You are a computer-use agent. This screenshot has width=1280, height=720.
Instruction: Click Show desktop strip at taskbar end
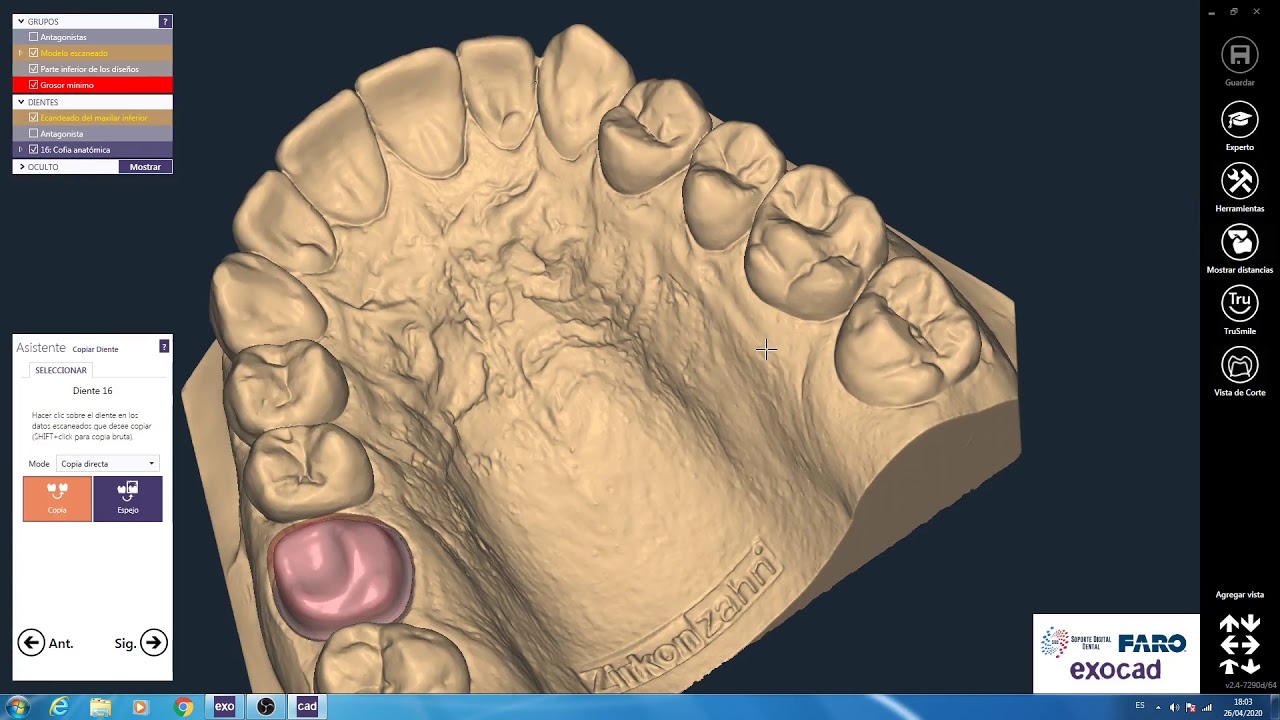(1275, 707)
